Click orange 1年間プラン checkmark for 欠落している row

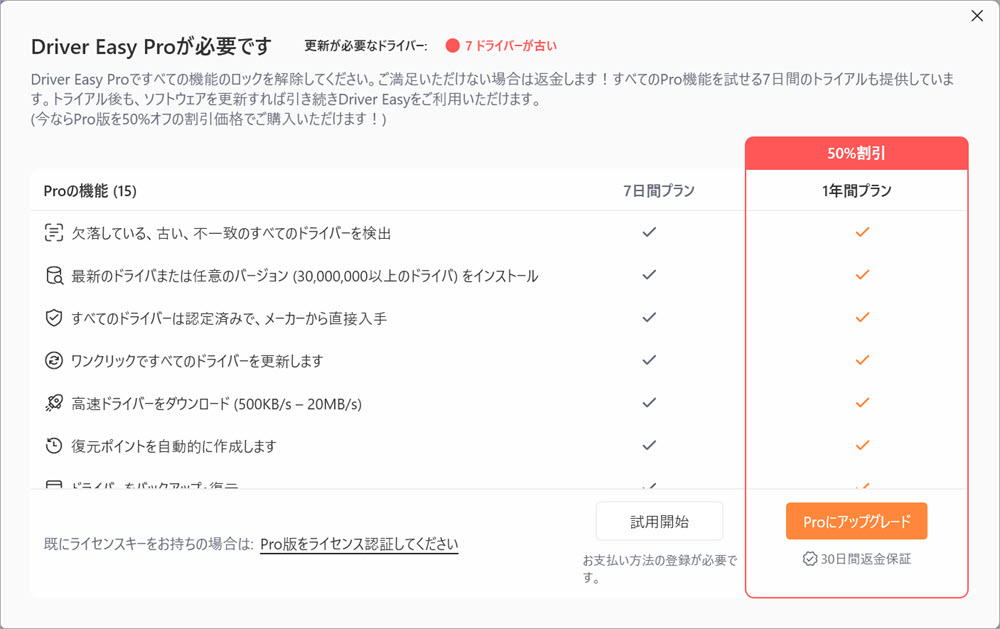point(862,232)
